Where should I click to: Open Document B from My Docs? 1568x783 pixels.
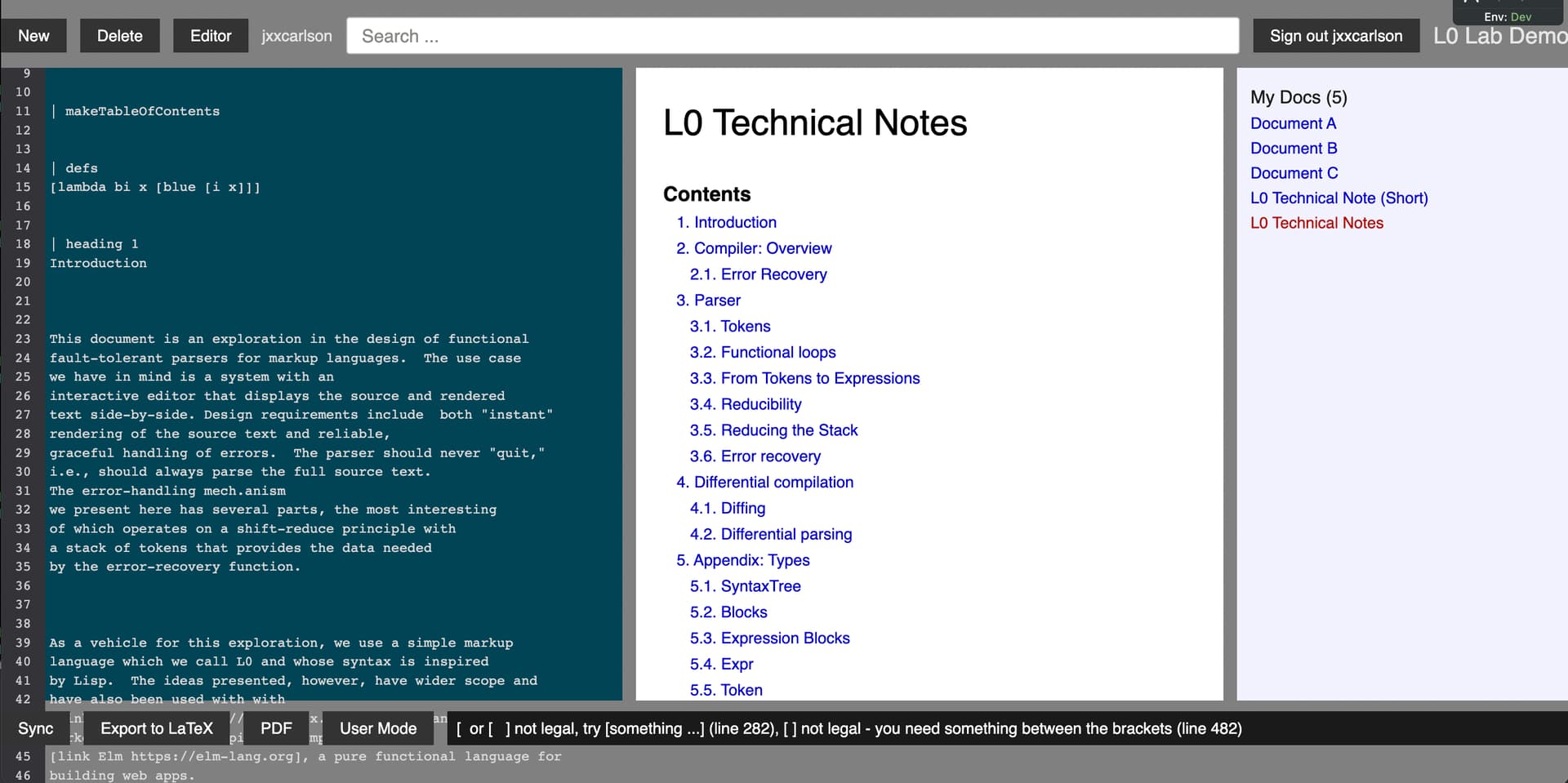tap(1294, 148)
